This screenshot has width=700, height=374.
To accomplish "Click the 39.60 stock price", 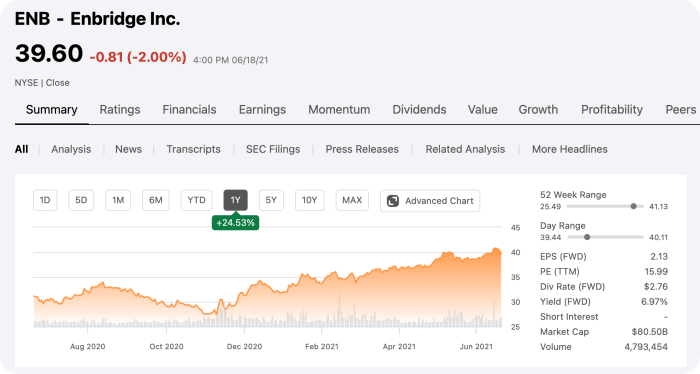I will pos(49,54).
